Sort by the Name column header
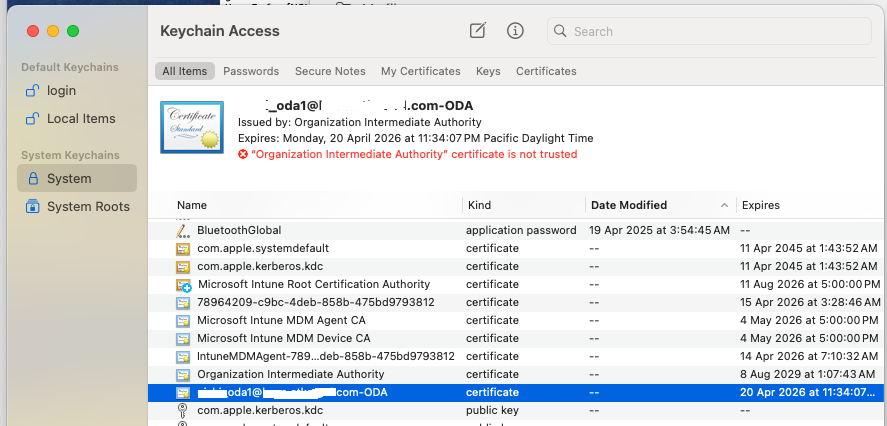 [x=192, y=205]
